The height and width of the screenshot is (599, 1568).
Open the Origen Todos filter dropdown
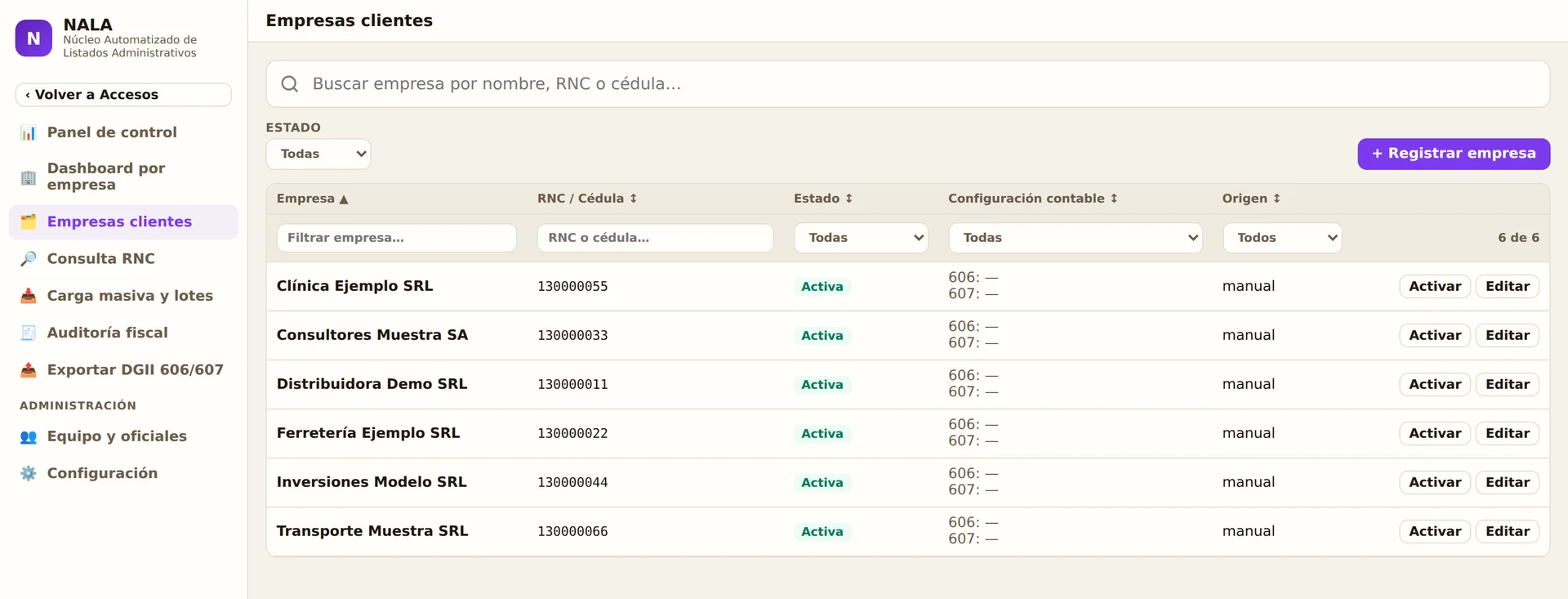(x=1282, y=238)
